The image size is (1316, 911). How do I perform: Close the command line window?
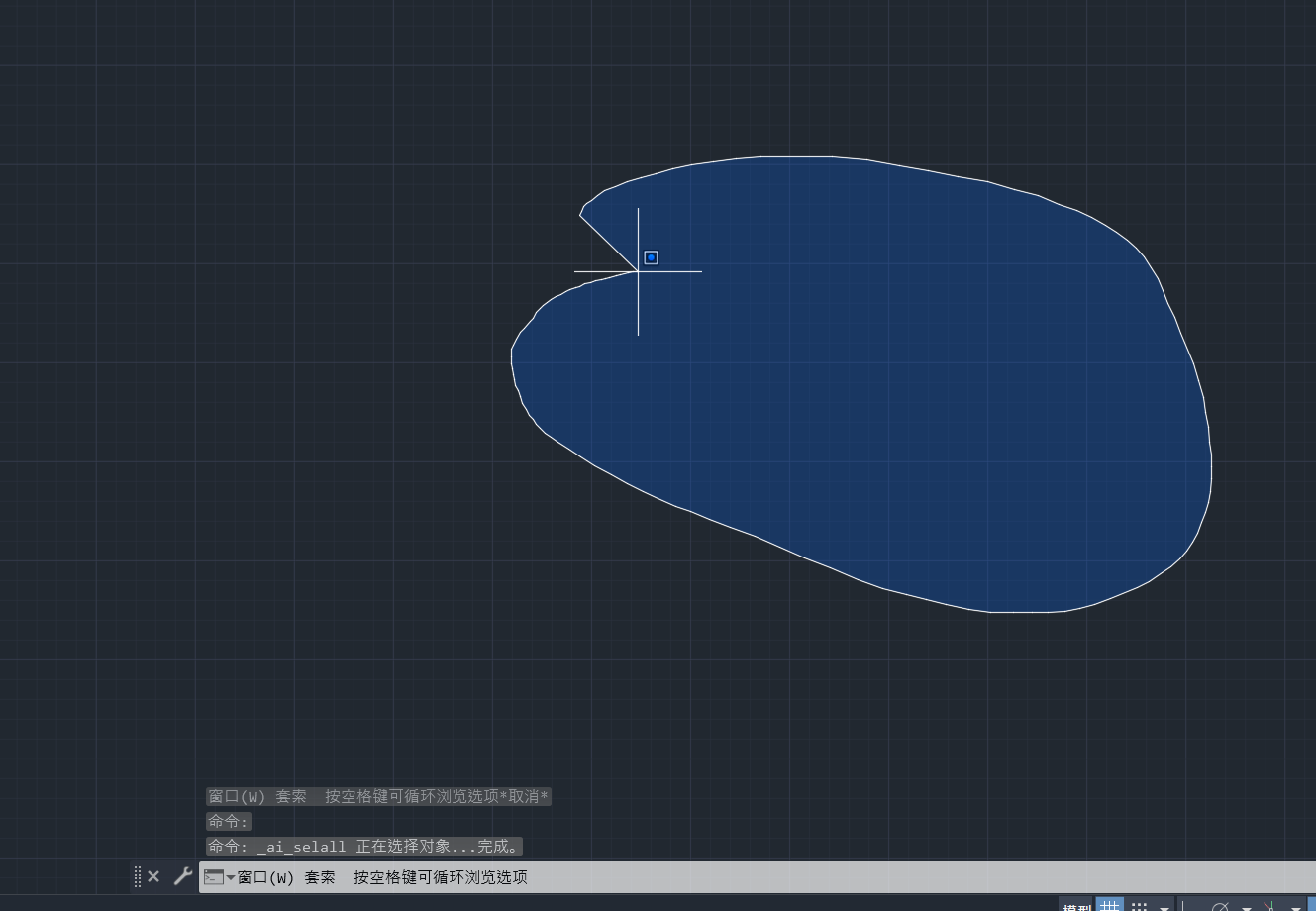153,876
